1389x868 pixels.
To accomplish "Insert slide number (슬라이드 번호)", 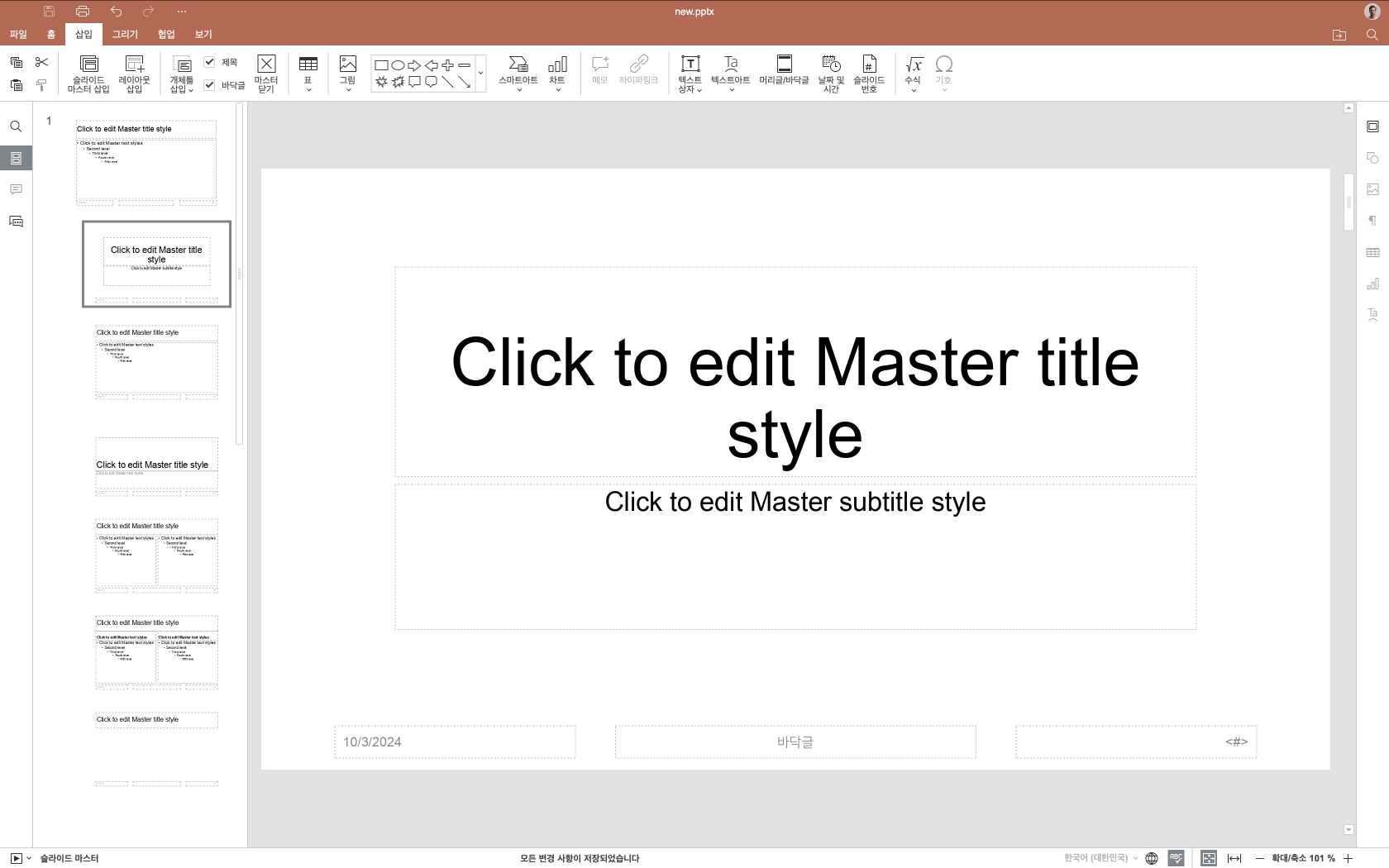I will [x=869, y=74].
